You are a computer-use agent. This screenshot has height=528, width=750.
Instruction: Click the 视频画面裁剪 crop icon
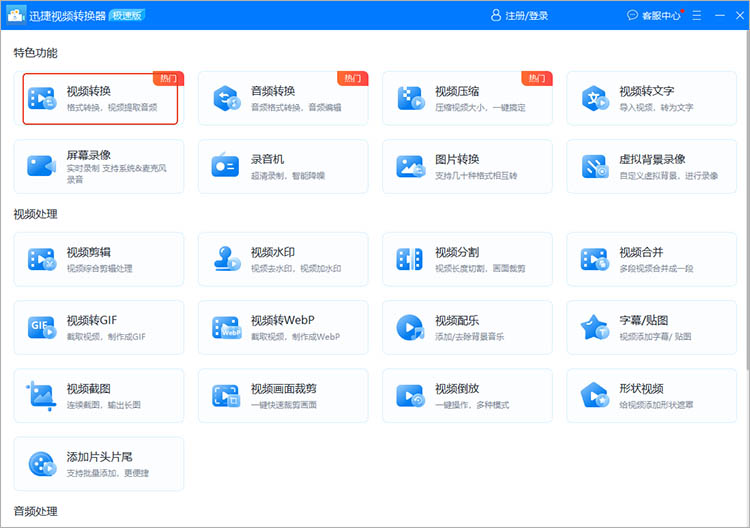(x=226, y=396)
